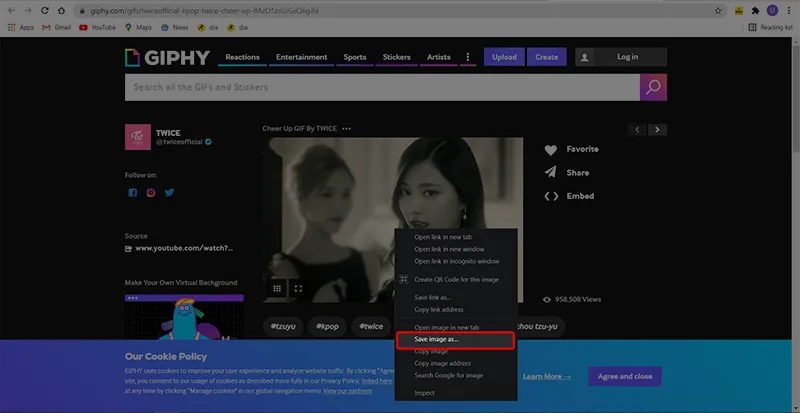Viewport: 800px width, 413px height.
Task: Click the #kpop tag
Action: click(x=327, y=327)
